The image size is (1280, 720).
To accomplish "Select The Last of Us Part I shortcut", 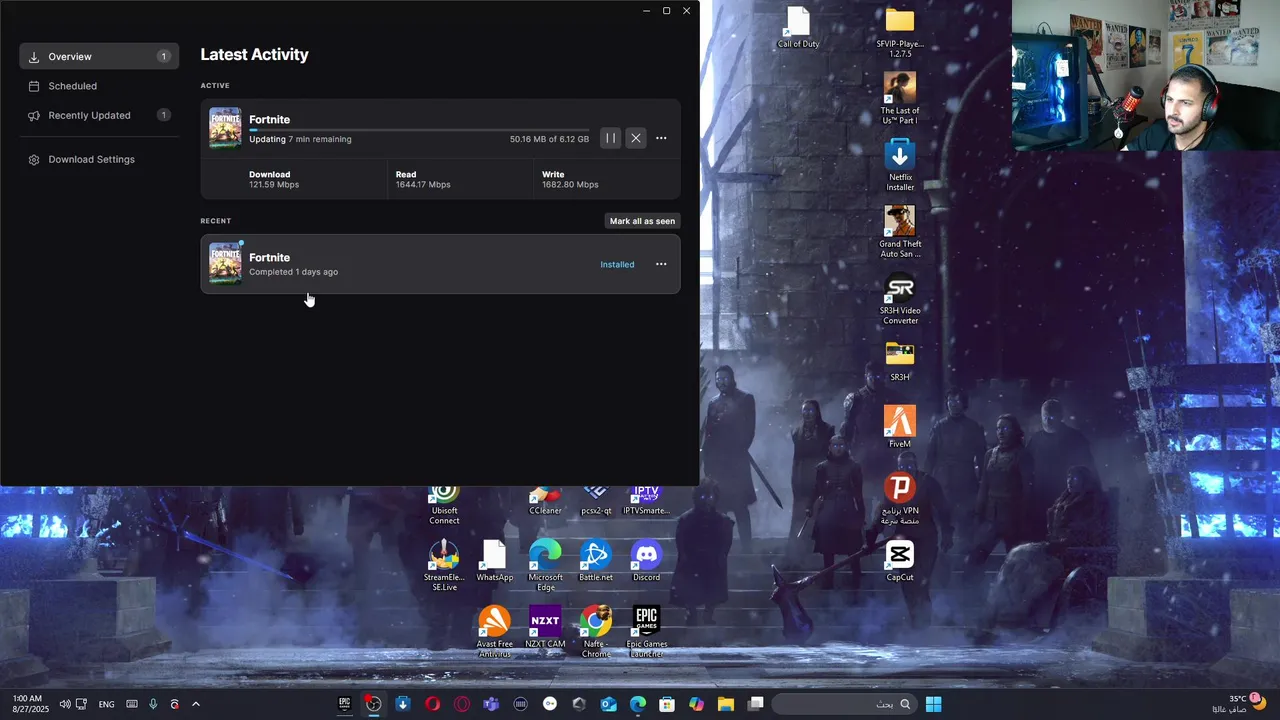I will point(900,99).
